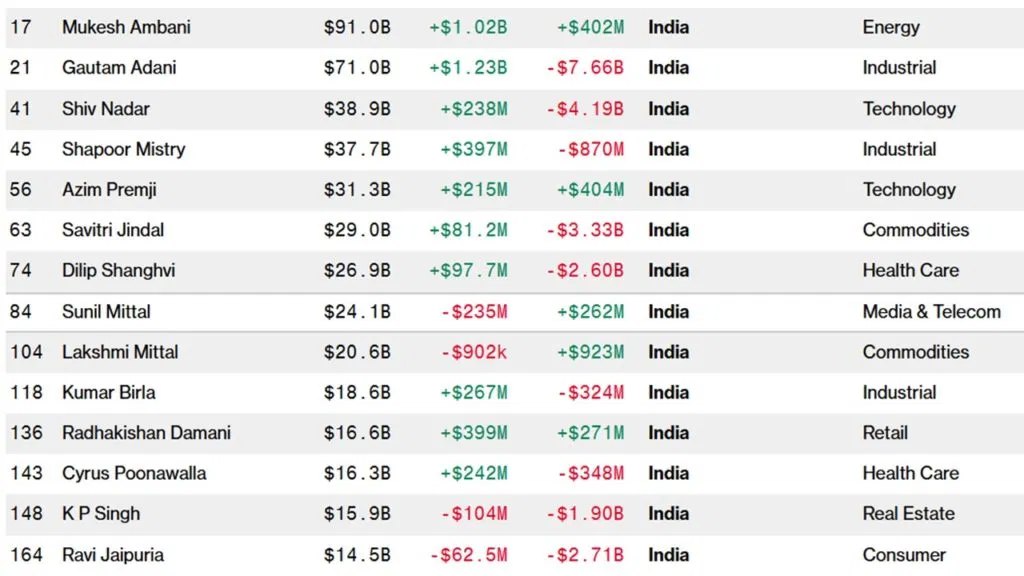
Task: Open Ravi Jaipuria's profile
Action: (x=113, y=555)
